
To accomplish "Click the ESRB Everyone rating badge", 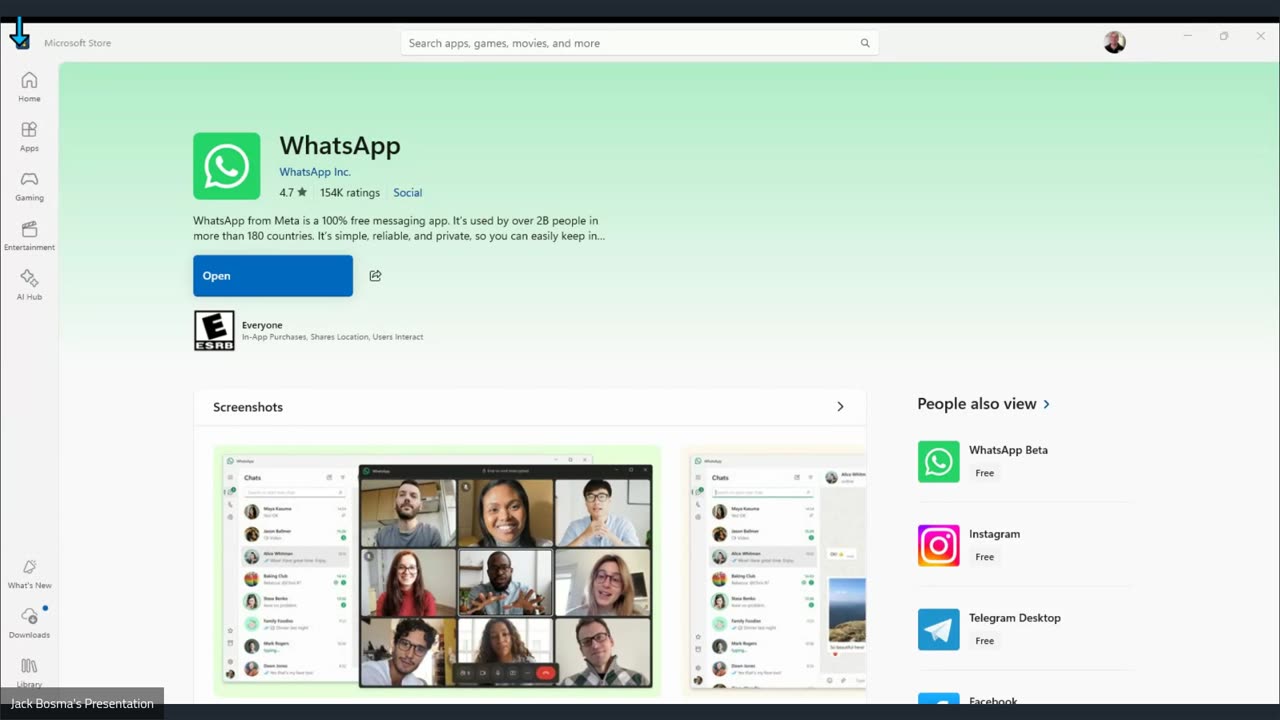I will pyautogui.click(x=214, y=331).
